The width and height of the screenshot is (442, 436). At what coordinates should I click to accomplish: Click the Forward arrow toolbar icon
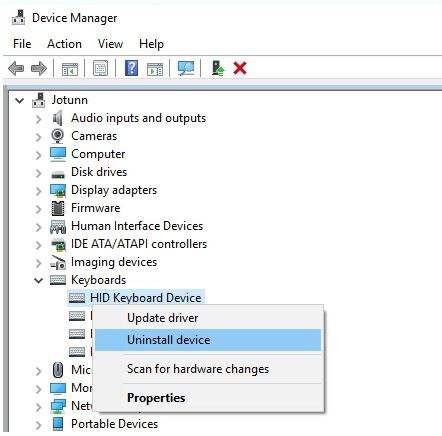point(39,68)
